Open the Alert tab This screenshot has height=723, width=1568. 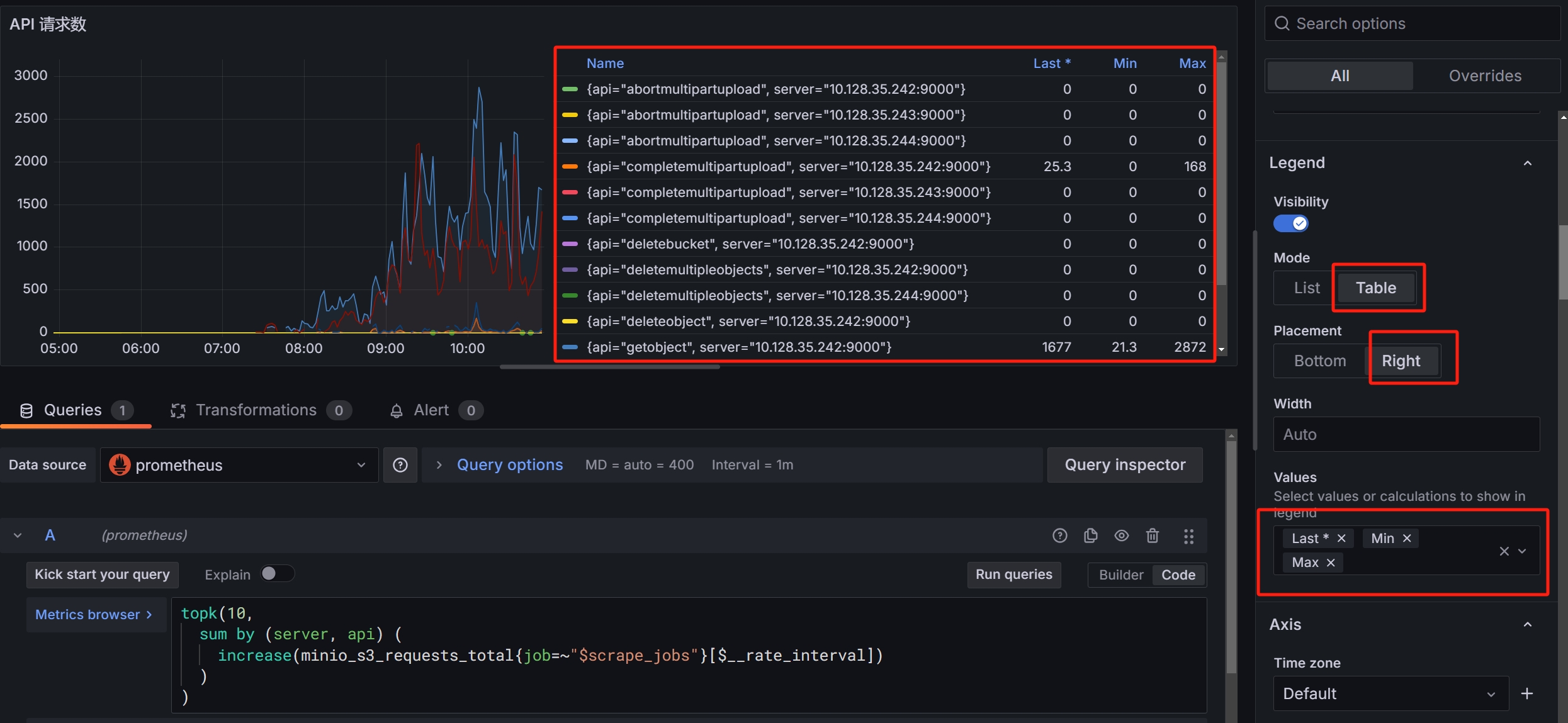436,411
